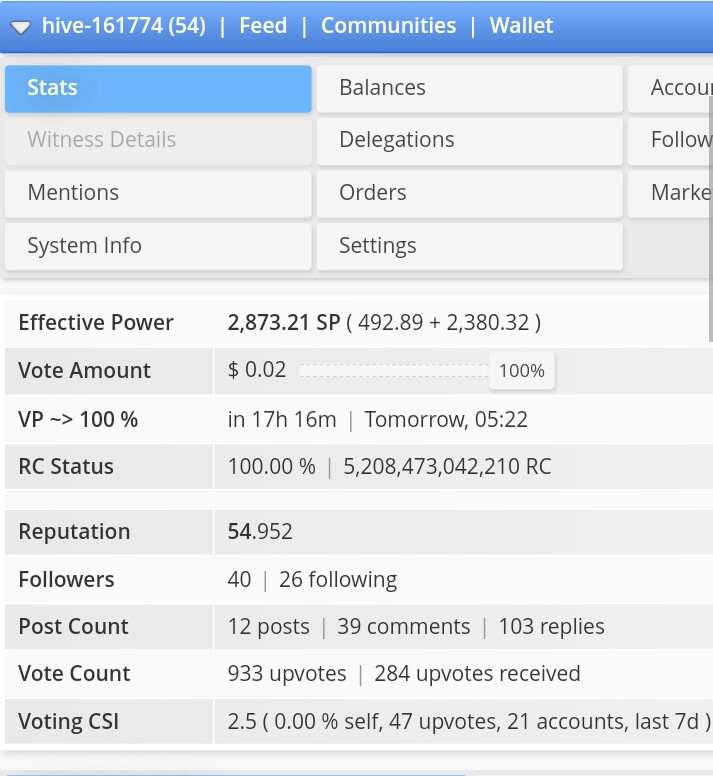Go to Feed in header
The image size is (713, 776).
pos(263,26)
